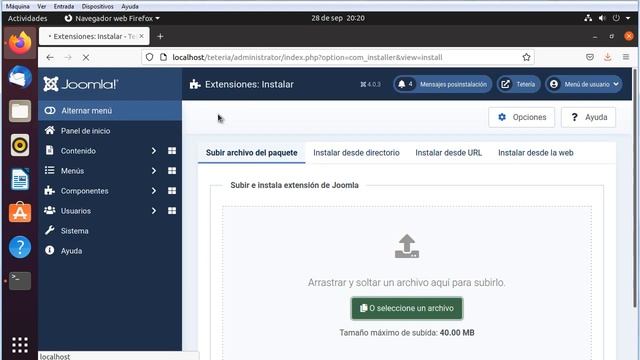Viewport: 640px width, 360px height.
Task: Open the clock and calendar panel
Action: point(338,18)
